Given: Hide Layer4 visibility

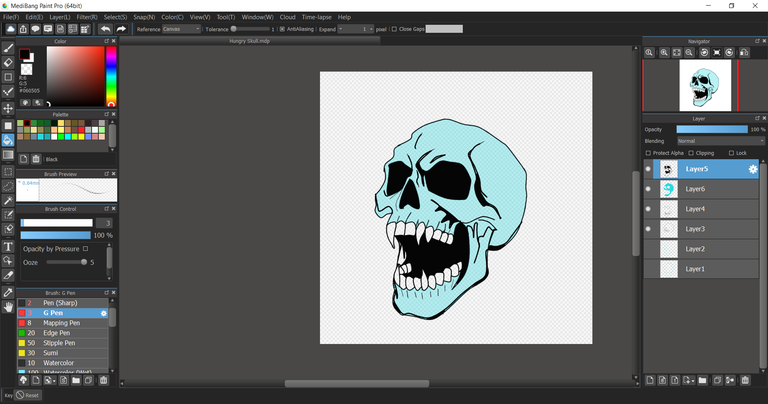Looking at the screenshot, I should coord(648,209).
